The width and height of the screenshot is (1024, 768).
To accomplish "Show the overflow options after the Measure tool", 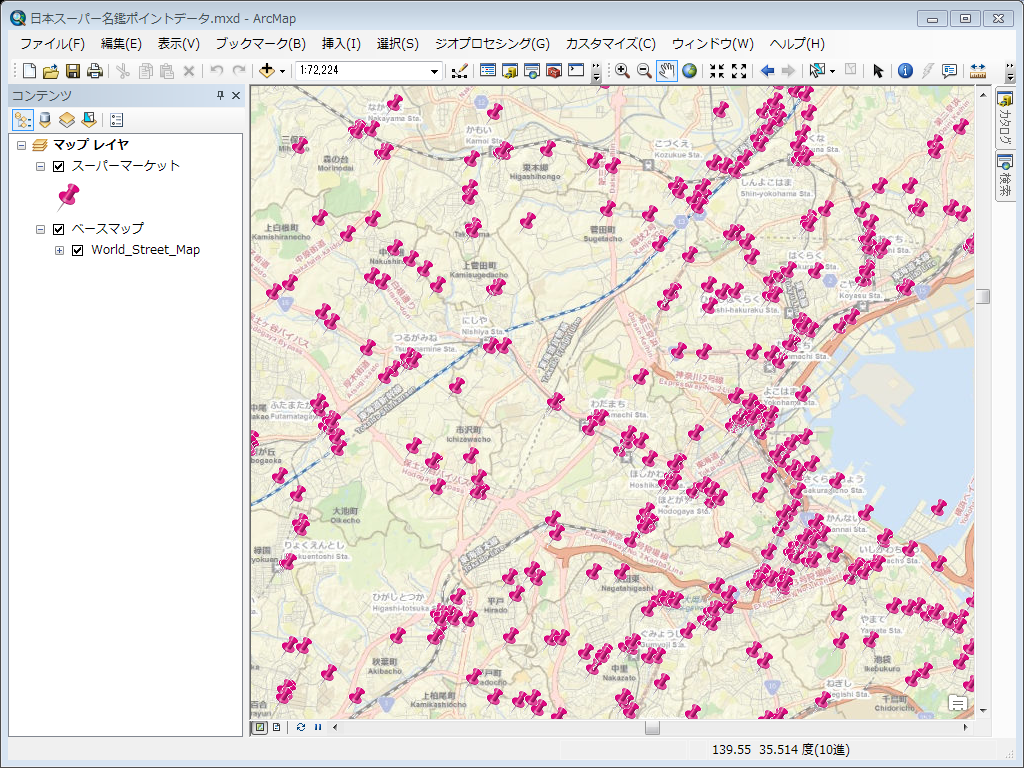I will 1010,71.
